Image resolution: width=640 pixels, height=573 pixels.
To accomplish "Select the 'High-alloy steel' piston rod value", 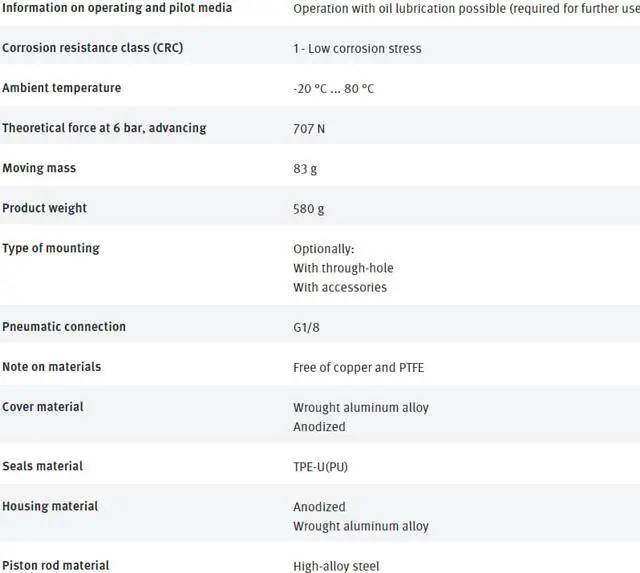I will click(336, 566).
